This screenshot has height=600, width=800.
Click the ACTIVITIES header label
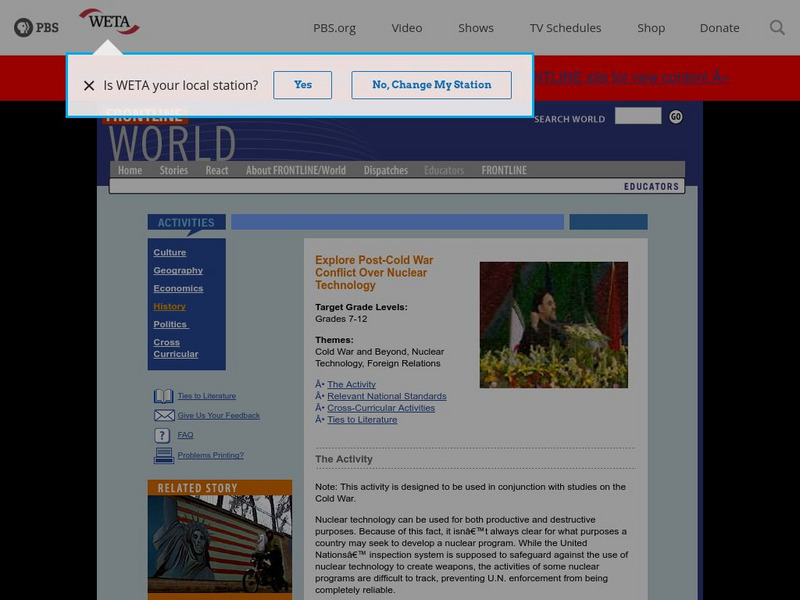186,222
